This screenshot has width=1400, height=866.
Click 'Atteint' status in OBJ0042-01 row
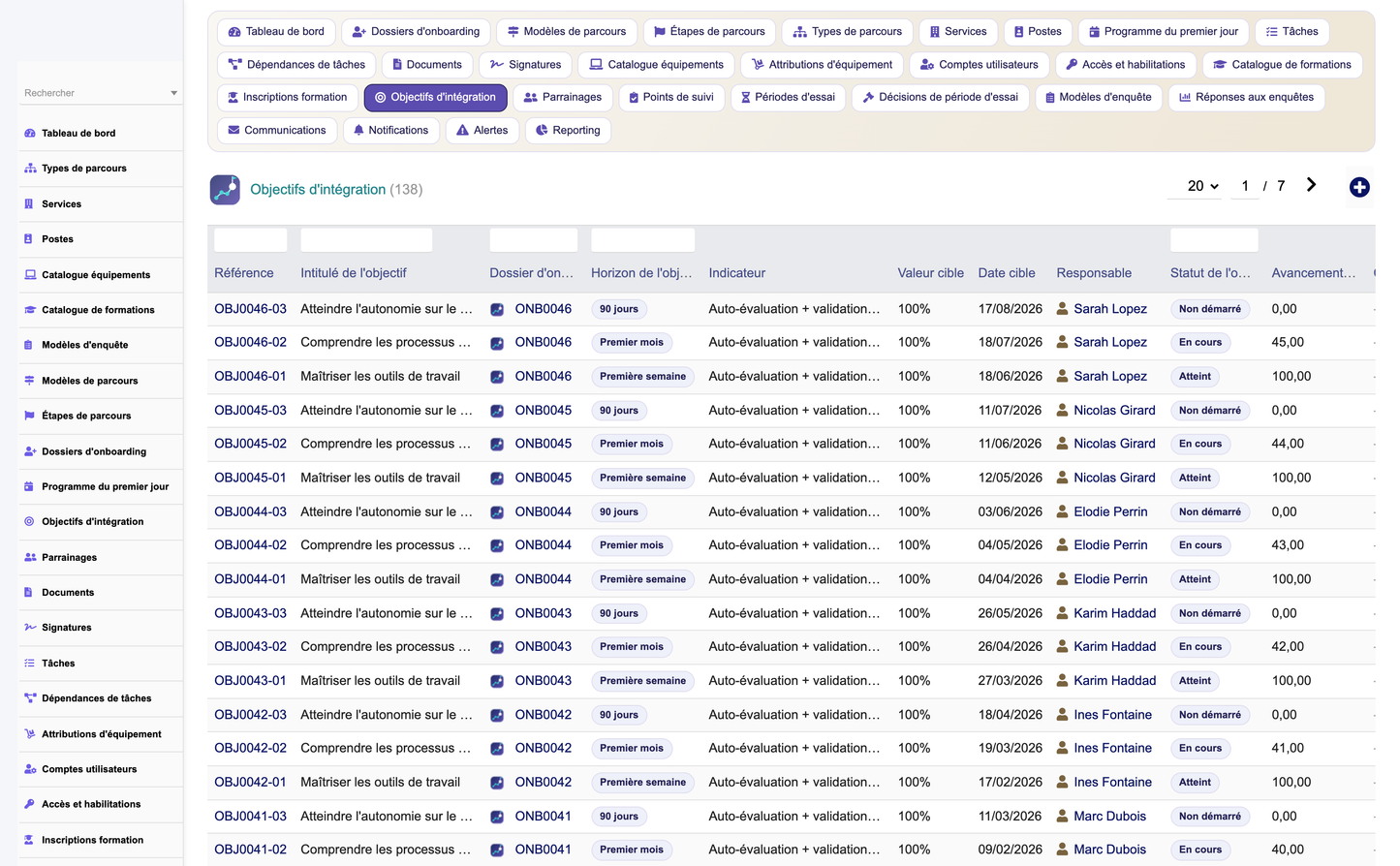pos(1195,782)
